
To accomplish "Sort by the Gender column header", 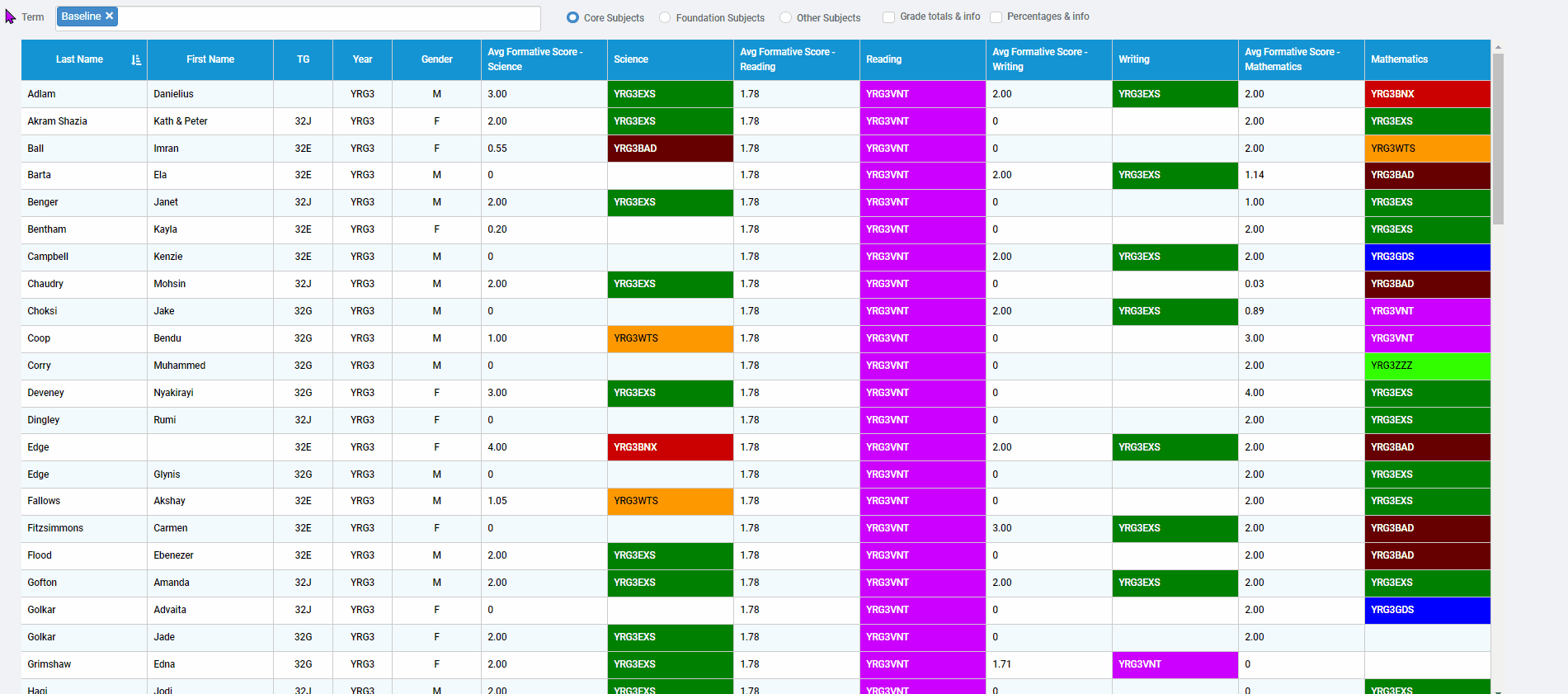I will (436, 59).
